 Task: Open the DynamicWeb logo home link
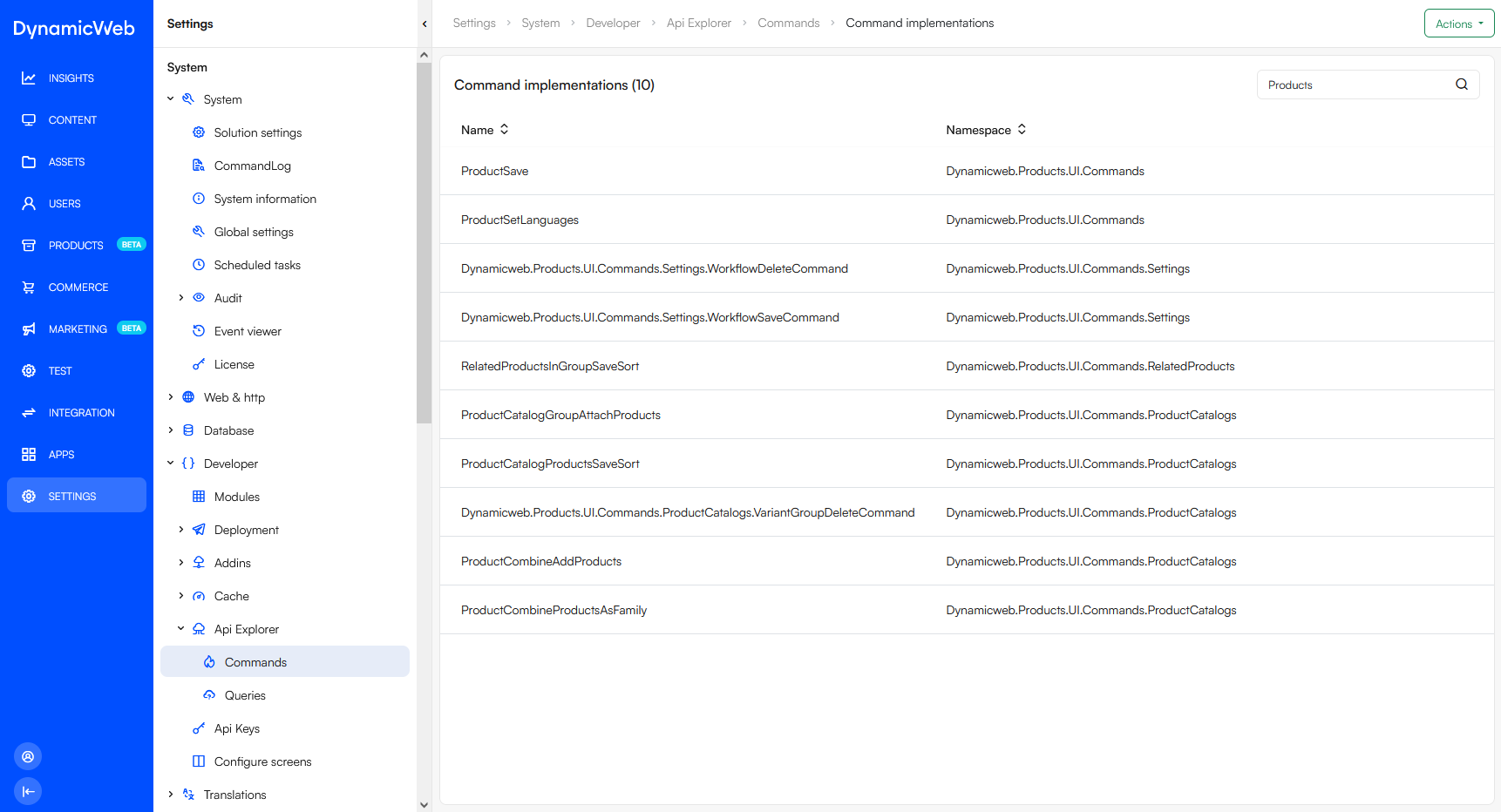[x=74, y=28]
